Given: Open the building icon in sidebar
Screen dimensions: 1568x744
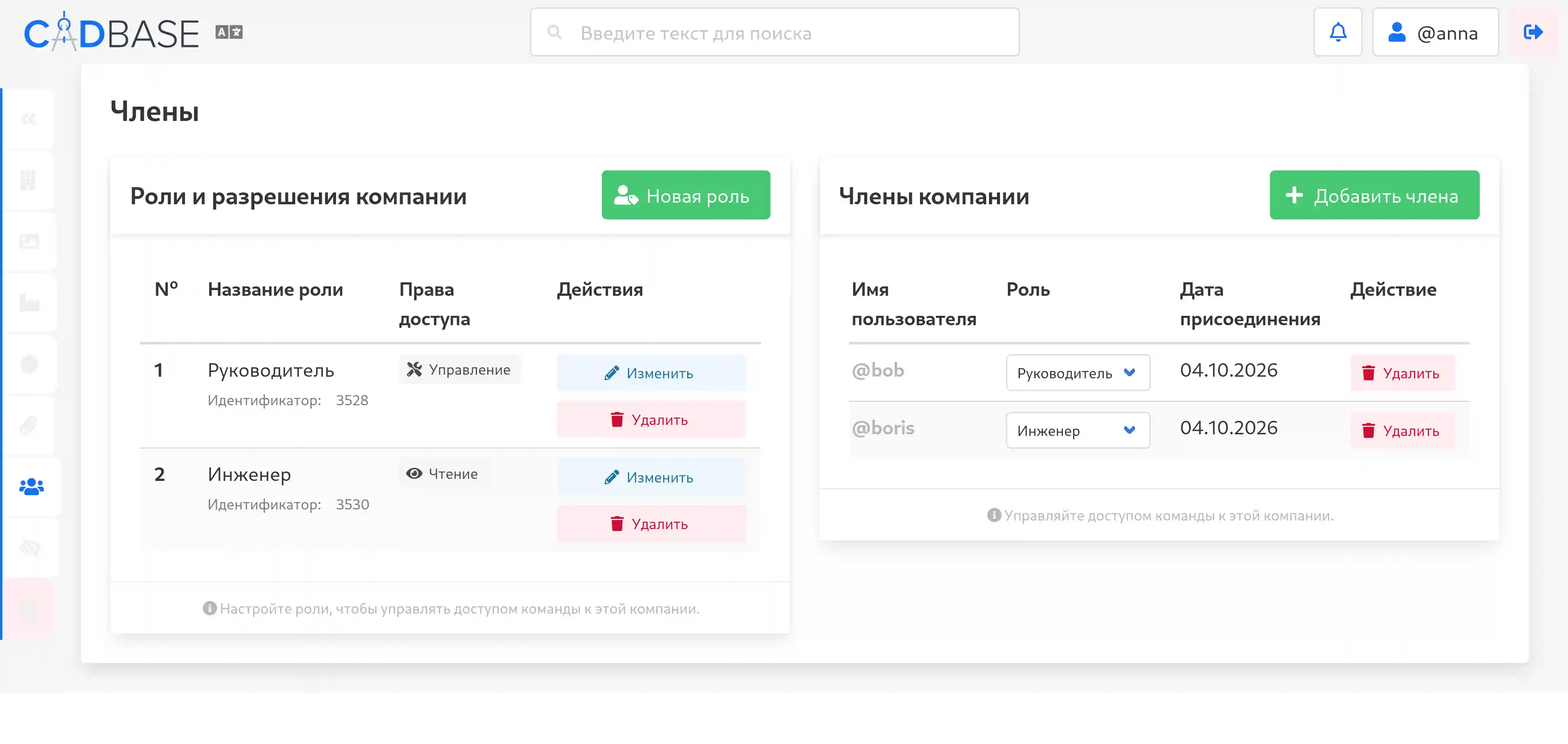Looking at the screenshot, I should [29, 180].
